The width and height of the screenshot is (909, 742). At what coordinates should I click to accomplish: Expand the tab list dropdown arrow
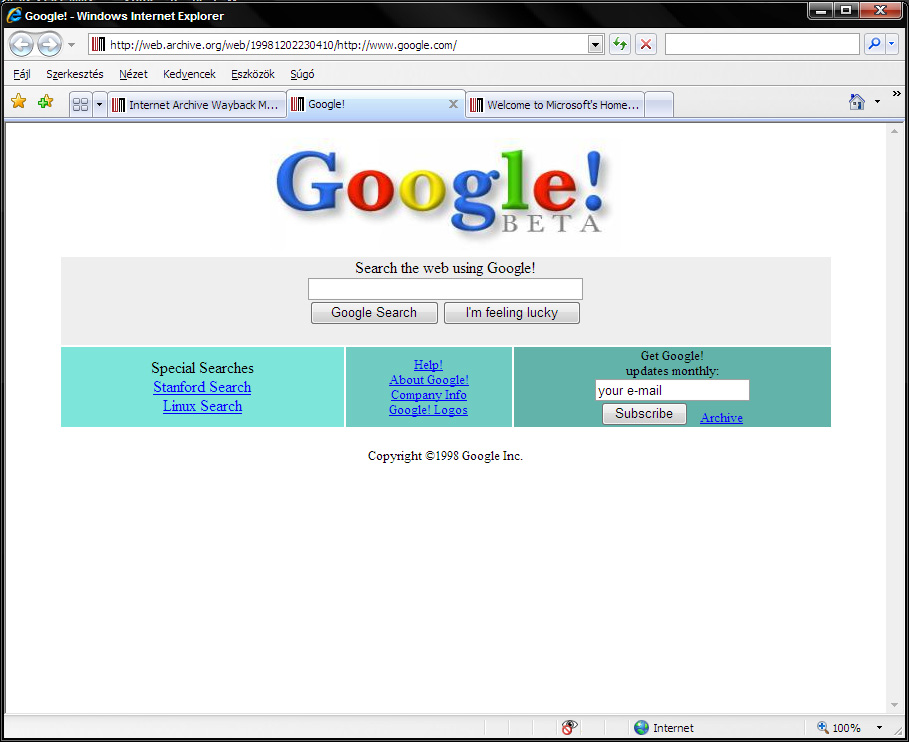coord(99,104)
